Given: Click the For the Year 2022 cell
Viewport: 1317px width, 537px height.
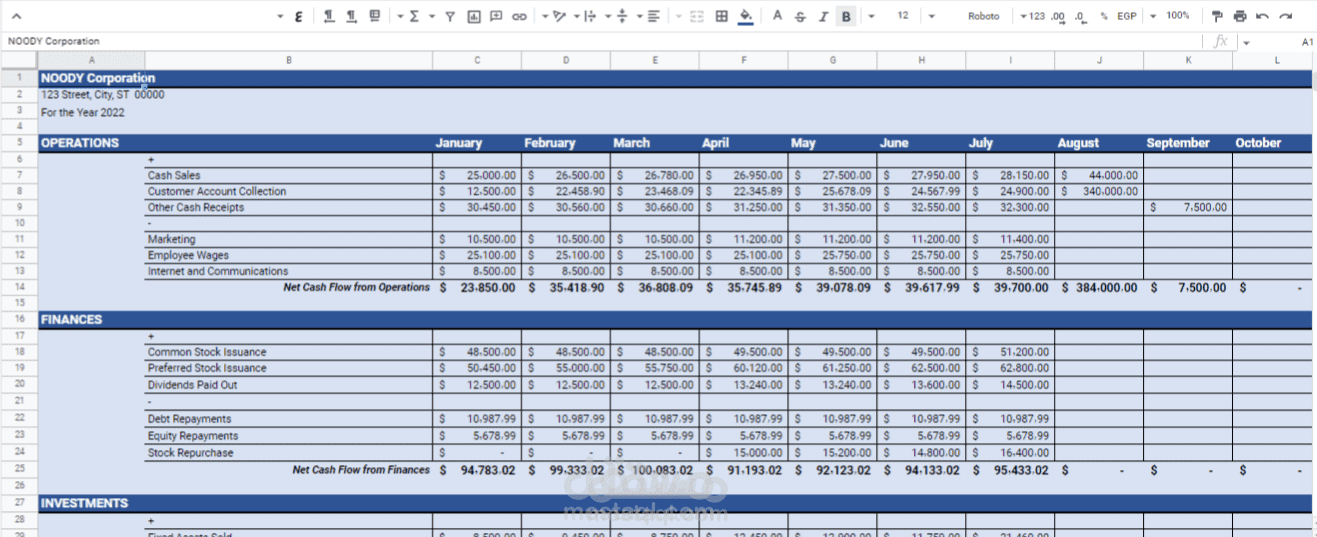Looking at the screenshot, I should 91,113.
